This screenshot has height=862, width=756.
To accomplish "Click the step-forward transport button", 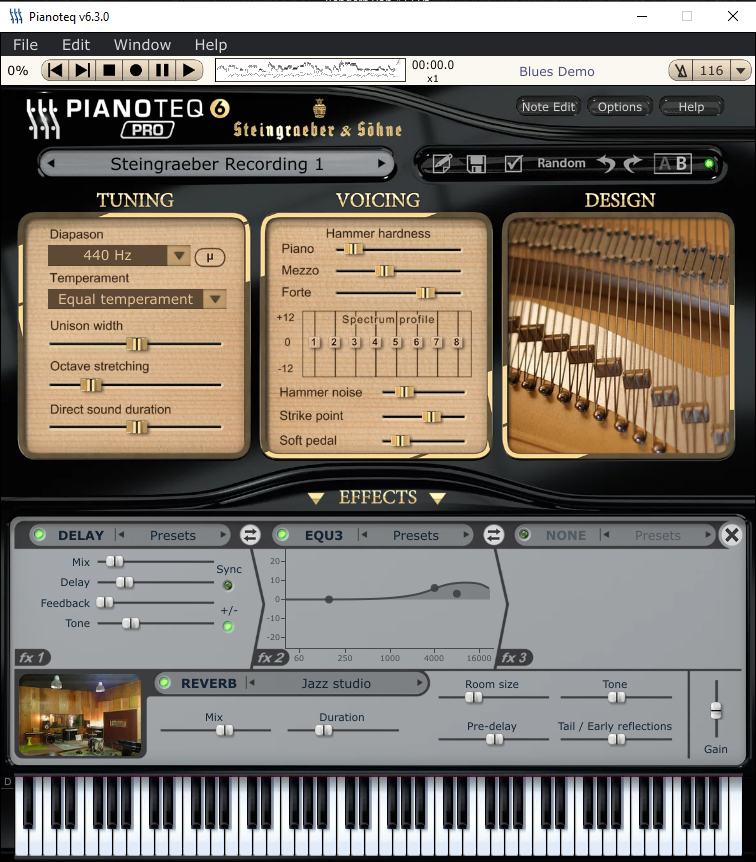I will point(82,70).
